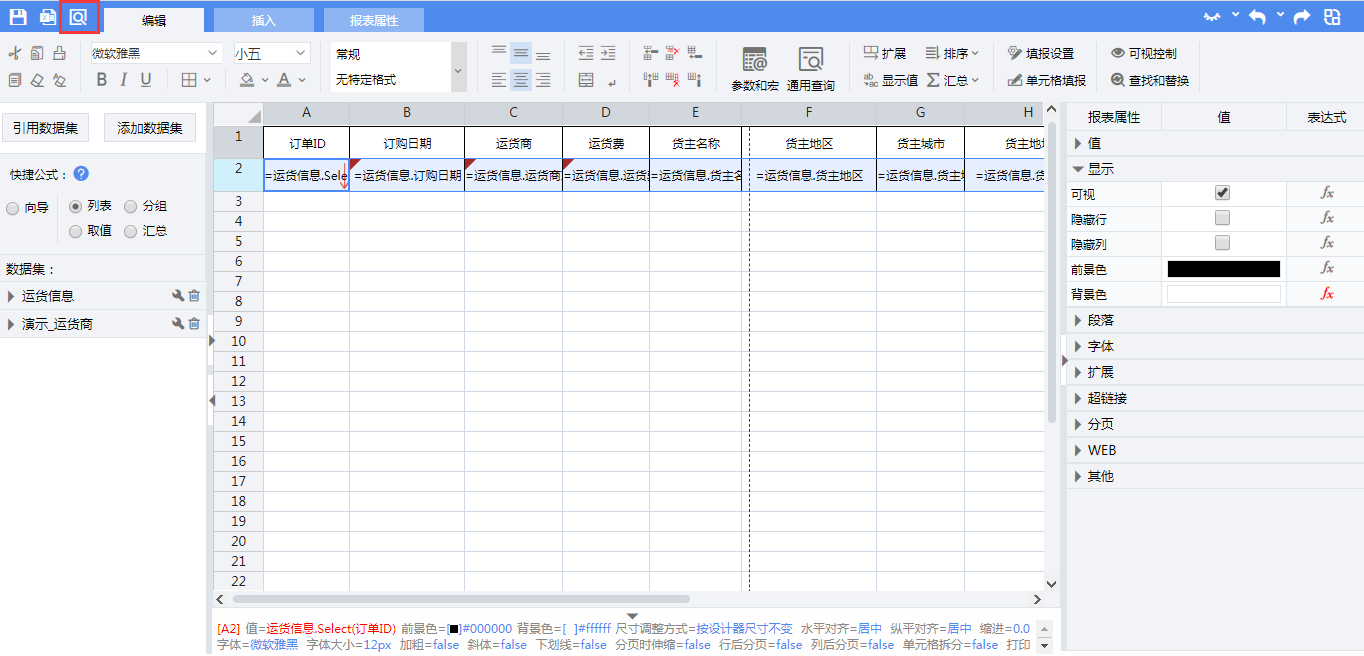The image size is (1364, 656).
Task: Expand the 演示_运货商 dataset tree node
Action: pyautogui.click(x=11, y=324)
